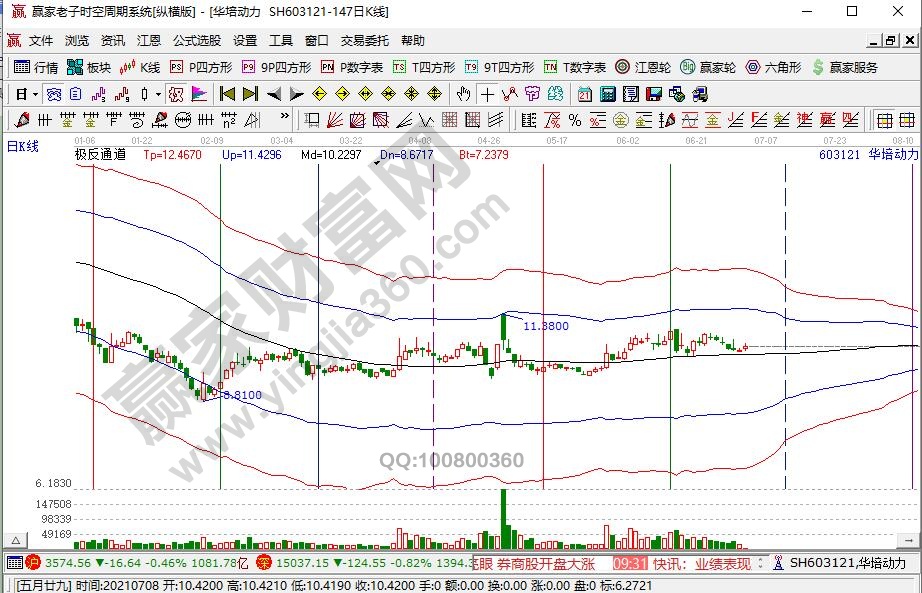The width and height of the screenshot is (922, 593).
Task: Toggle the crosshair cursor tool
Action: pos(486,94)
